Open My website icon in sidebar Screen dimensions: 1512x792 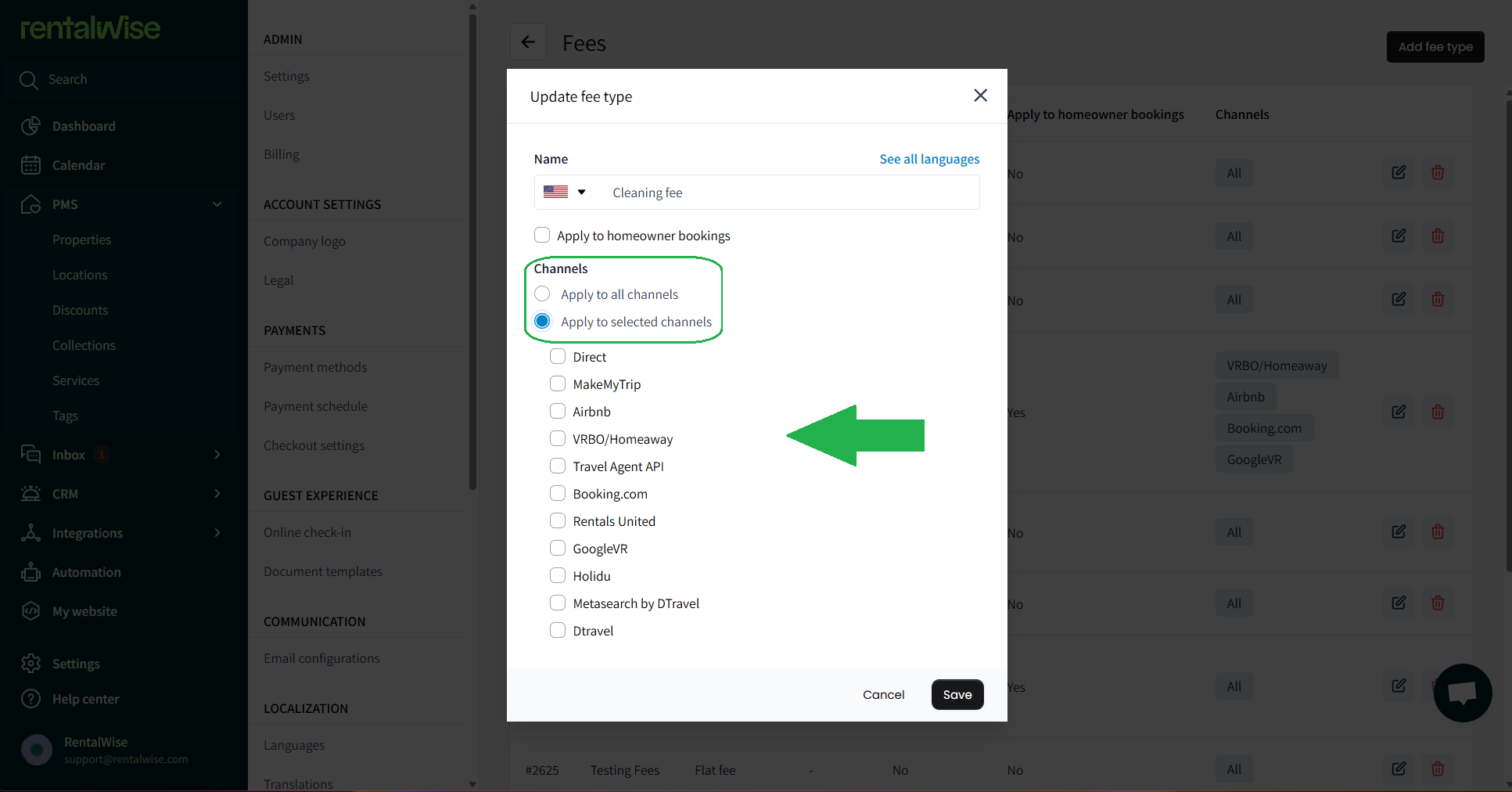pyautogui.click(x=31, y=611)
